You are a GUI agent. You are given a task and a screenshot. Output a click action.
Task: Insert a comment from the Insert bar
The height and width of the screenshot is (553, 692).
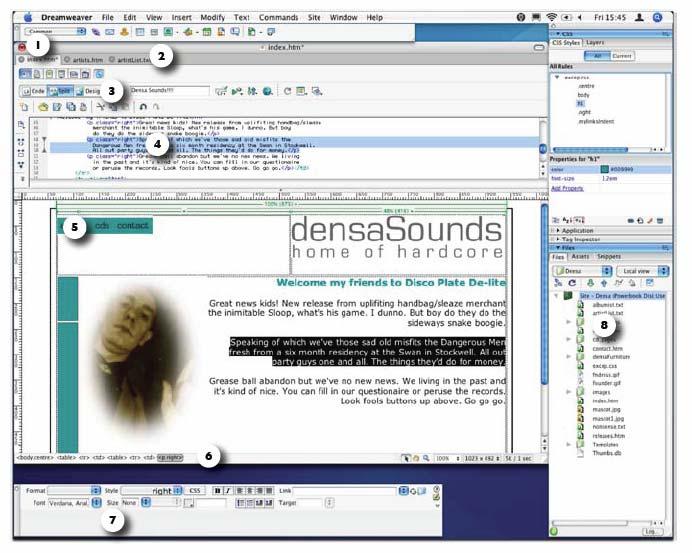(x=235, y=32)
